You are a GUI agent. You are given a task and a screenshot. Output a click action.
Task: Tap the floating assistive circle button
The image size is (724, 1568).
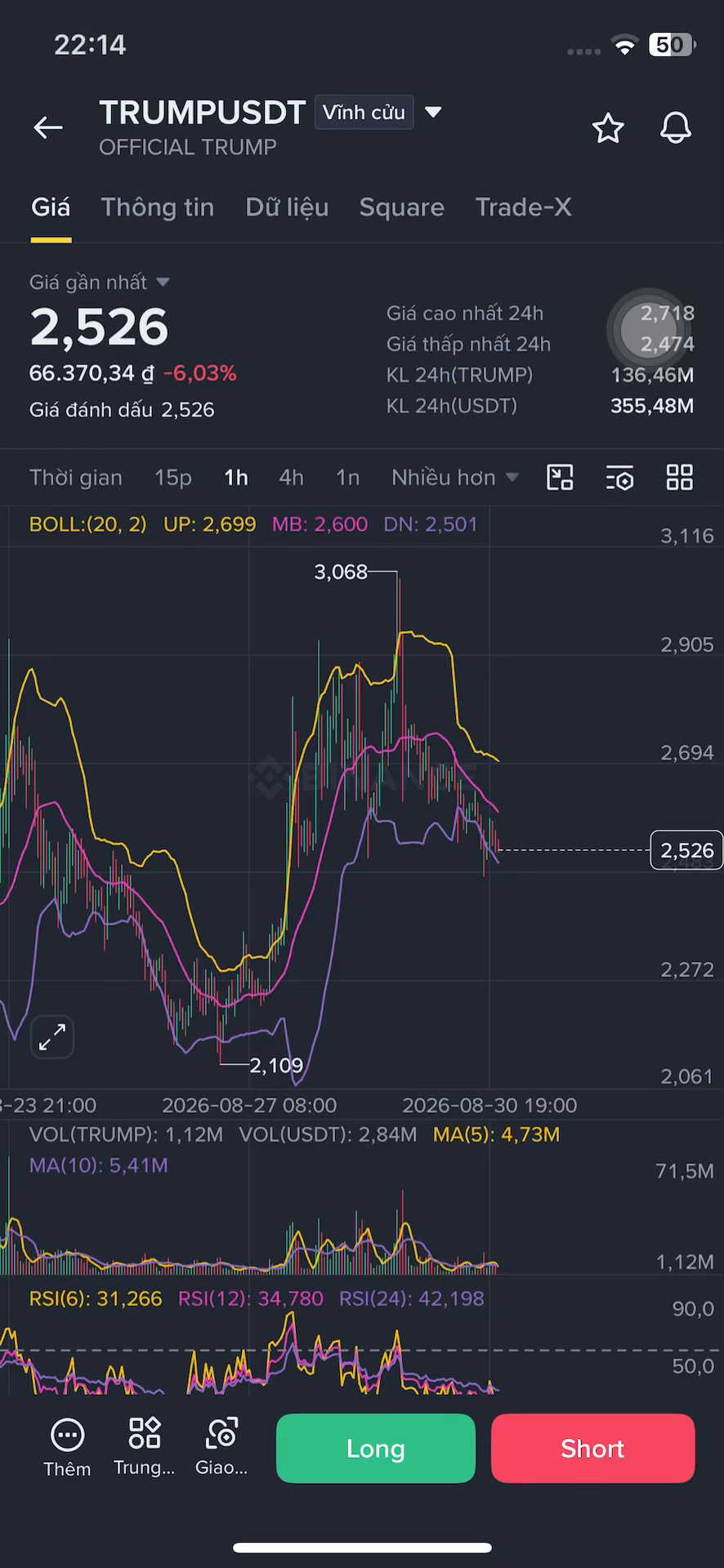click(x=650, y=329)
